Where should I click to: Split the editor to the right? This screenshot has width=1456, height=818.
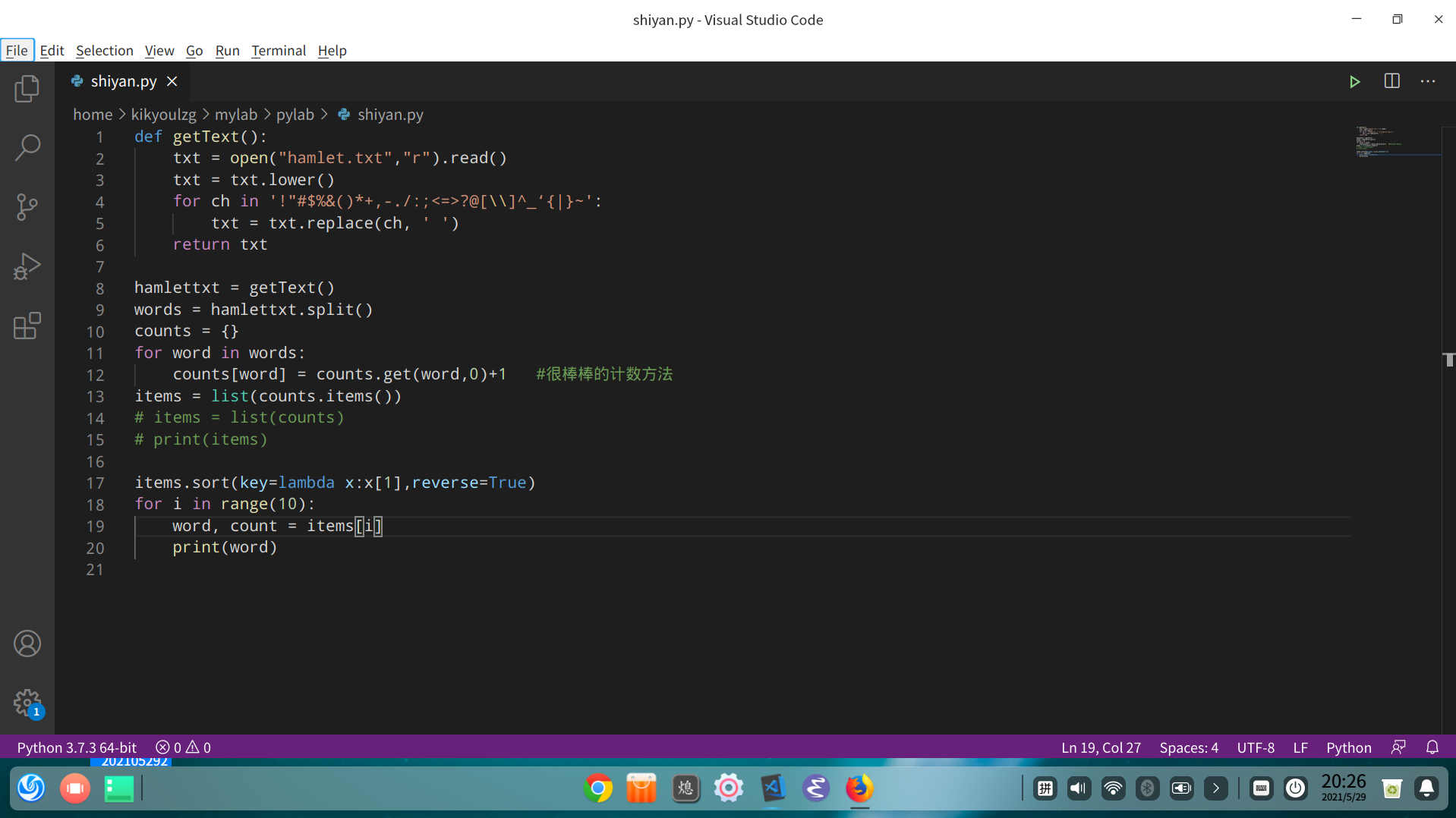point(1391,81)
